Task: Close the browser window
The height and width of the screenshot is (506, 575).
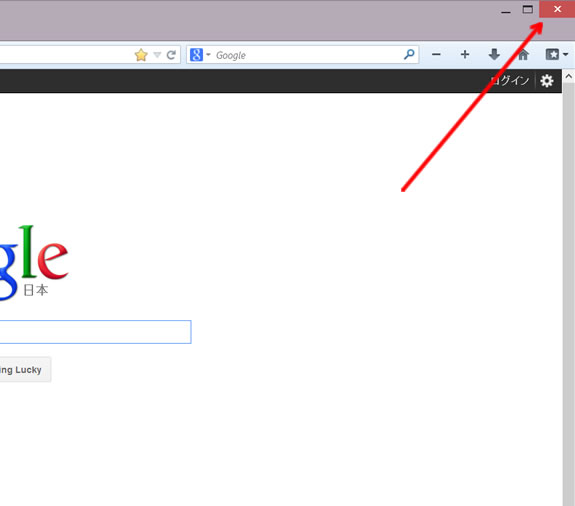Action: pyautogui.click(x=557, y=9)
